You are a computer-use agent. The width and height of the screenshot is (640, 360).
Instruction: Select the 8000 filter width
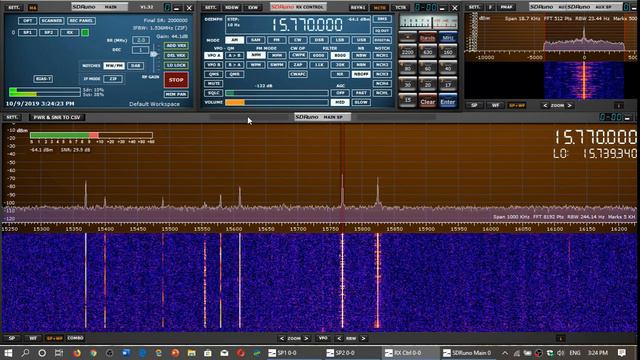pyautogui.click(x=340, y=55)
